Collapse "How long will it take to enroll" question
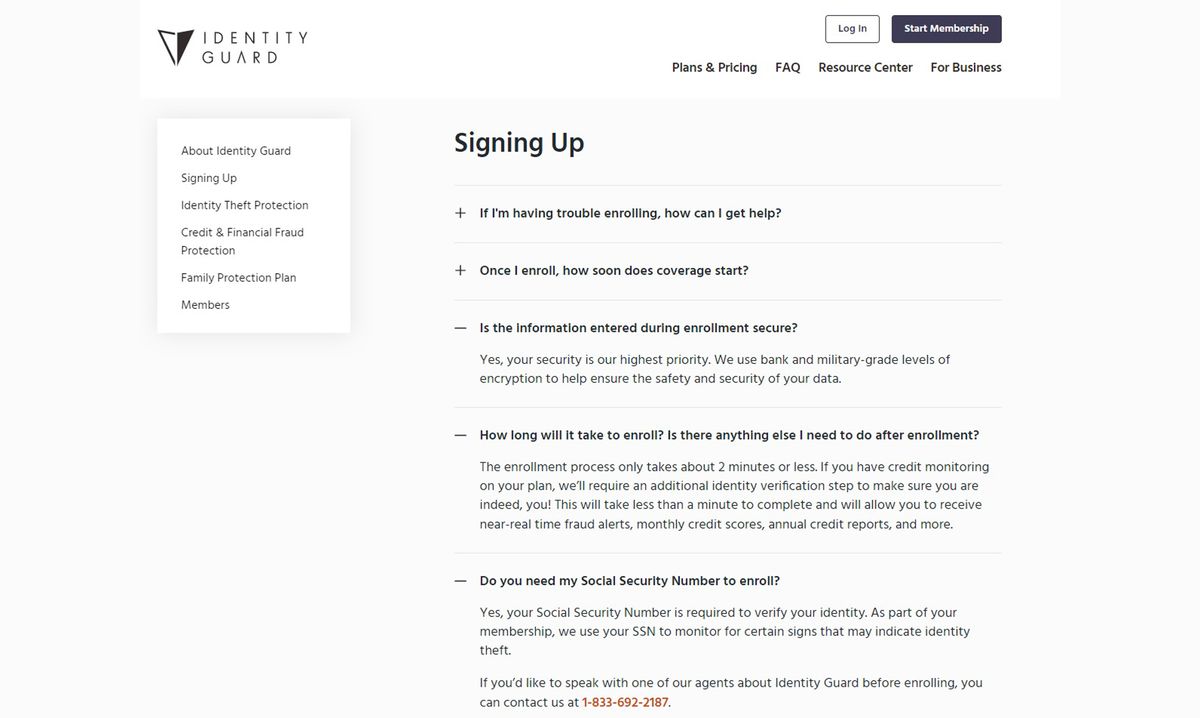Screen dimensions: 1200x718 tap(728, 435)
